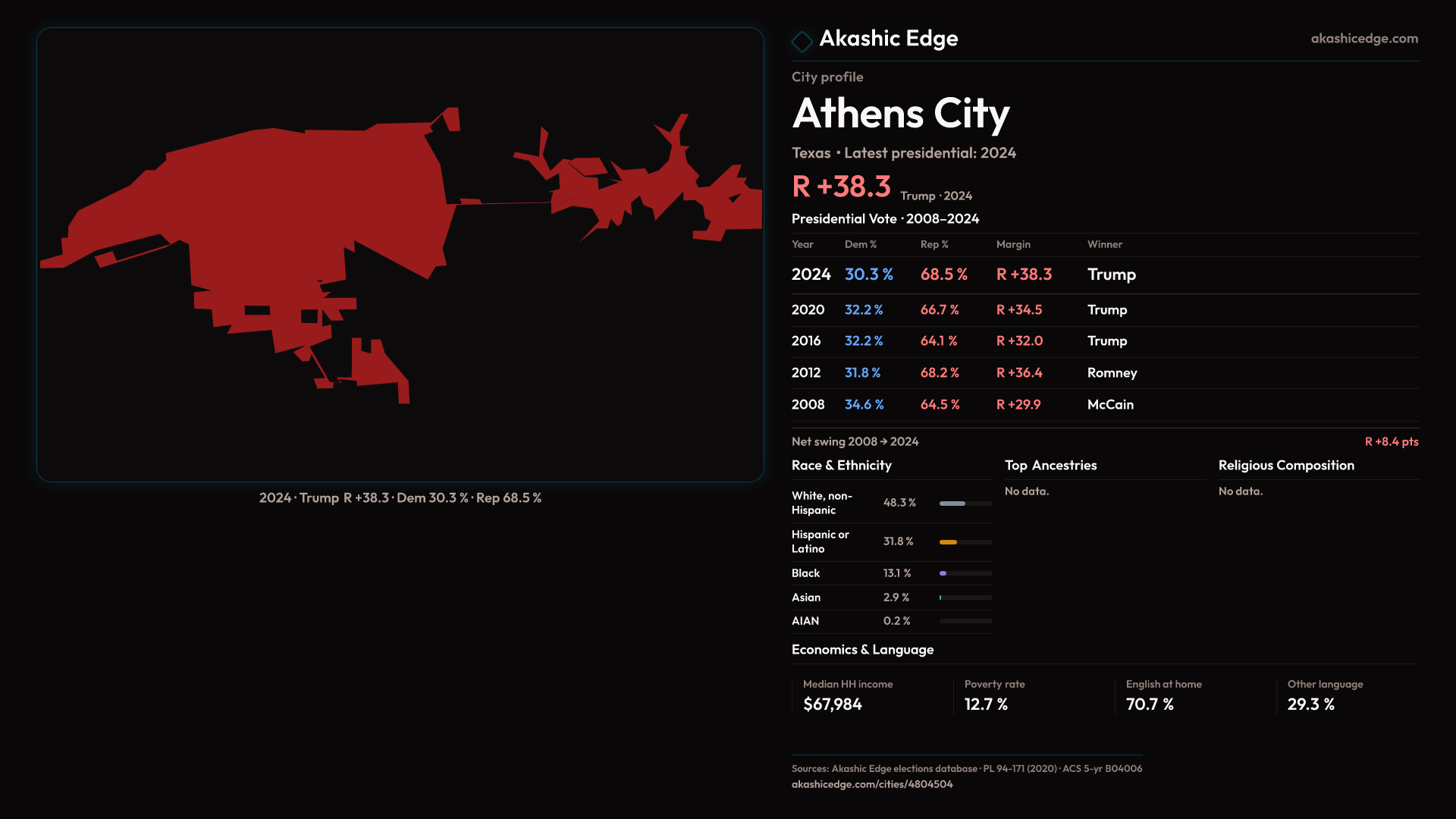The image size is (1456, 819).
Task: Open the akashicedge.com link at top right
Action: pyautogui.click(x=1363, y=39)
